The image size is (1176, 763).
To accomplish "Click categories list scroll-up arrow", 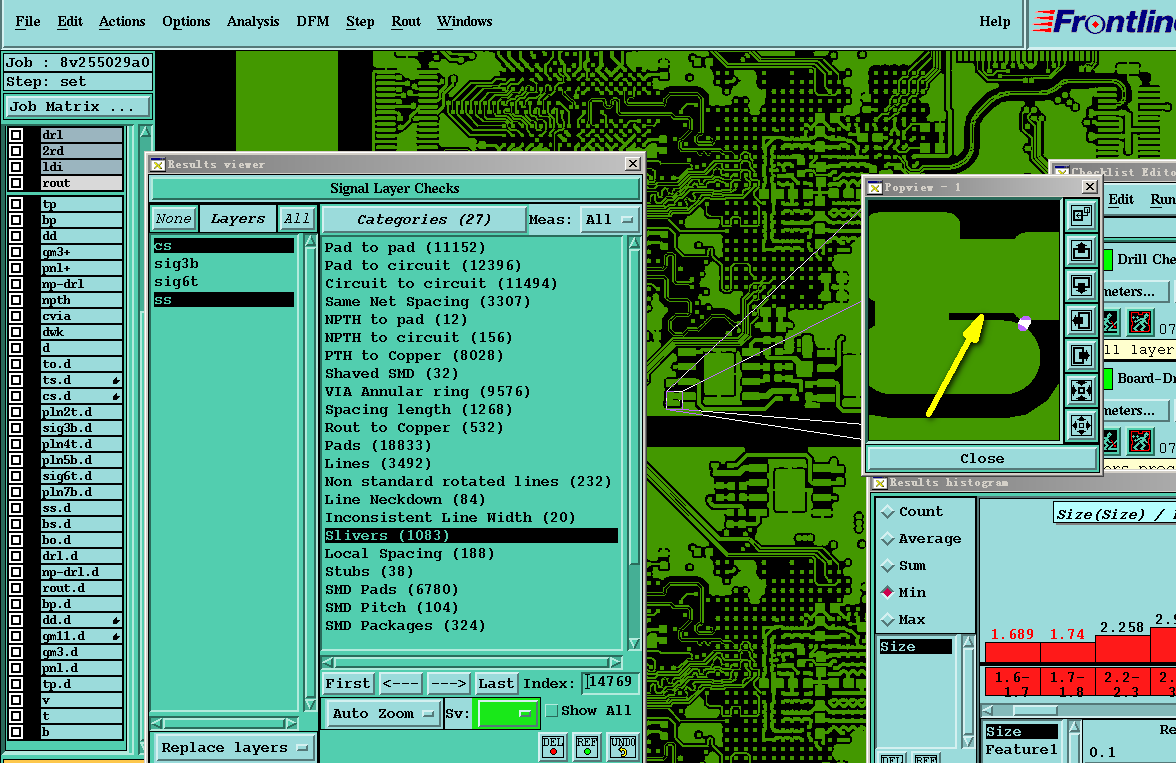I will [x=634, y=243].
